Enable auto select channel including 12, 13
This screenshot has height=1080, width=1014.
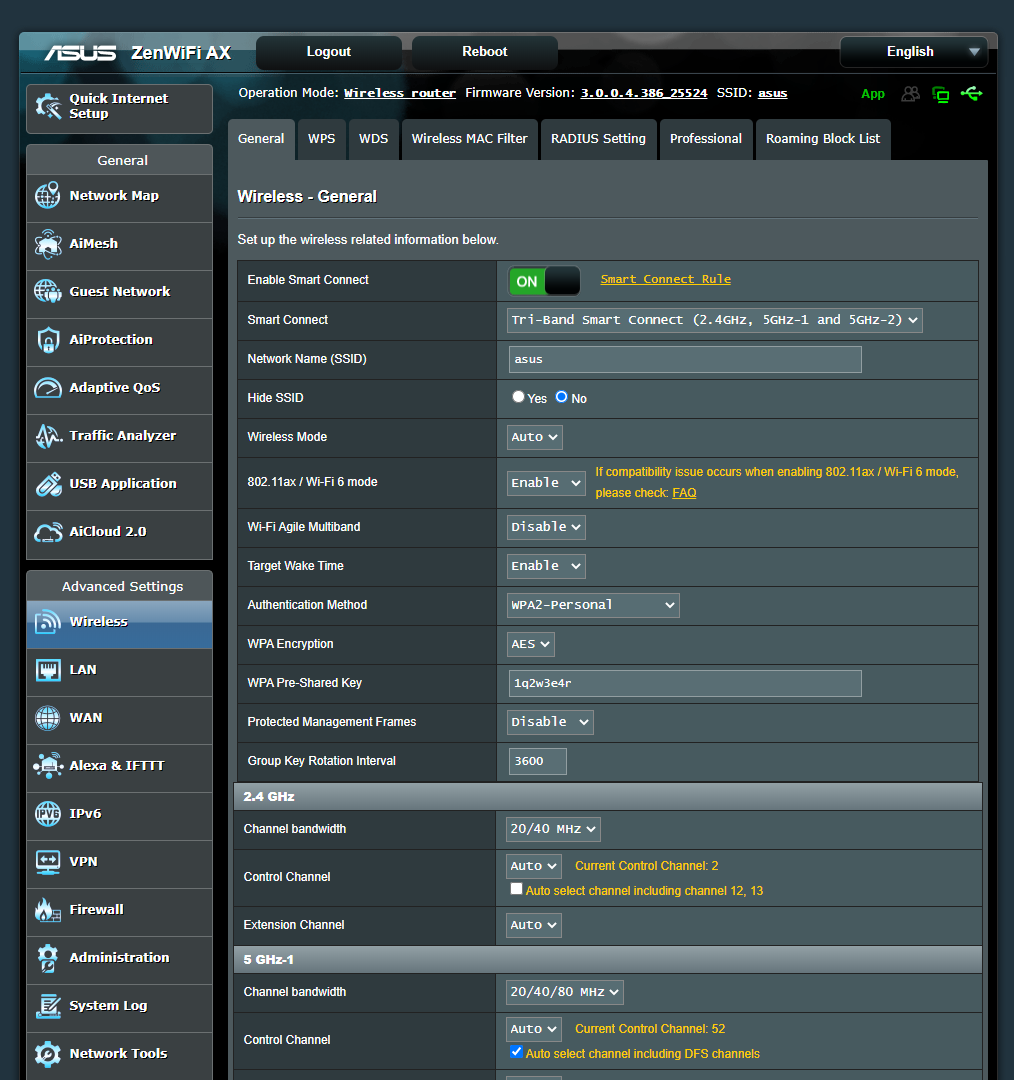516,889
